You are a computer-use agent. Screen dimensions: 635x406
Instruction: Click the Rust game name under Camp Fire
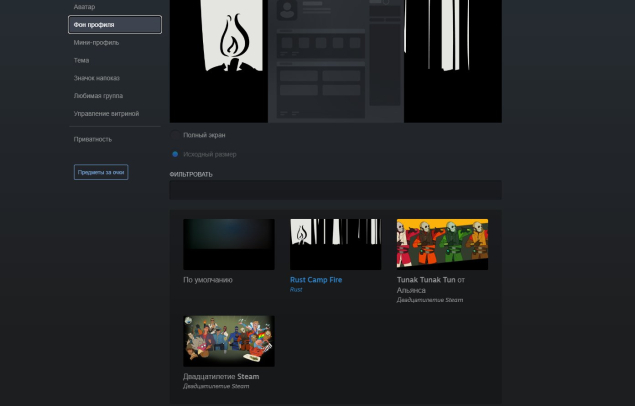click(x=296, y=290)
